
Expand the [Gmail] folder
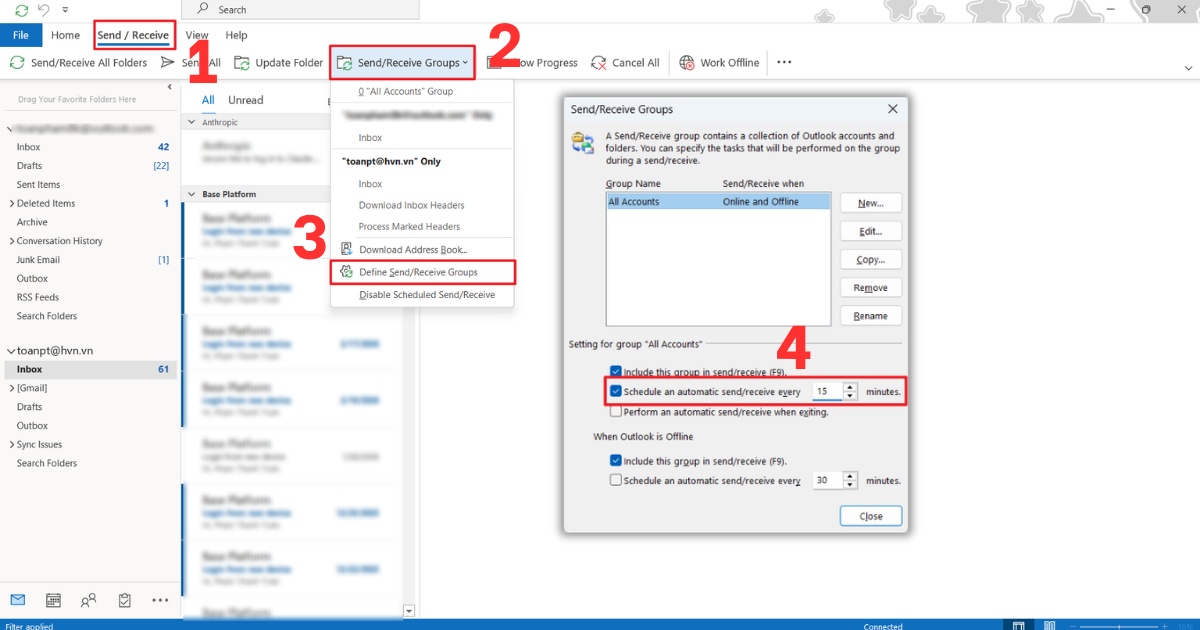(11, 388)
